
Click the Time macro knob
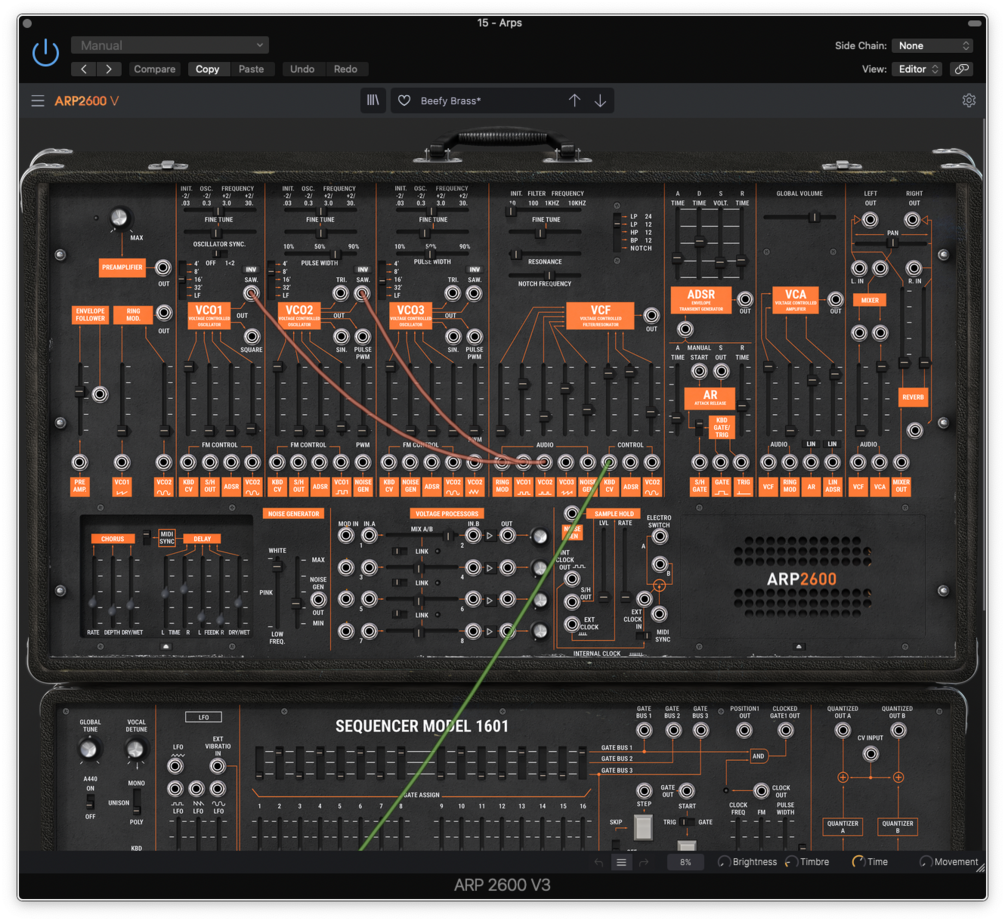858,862
